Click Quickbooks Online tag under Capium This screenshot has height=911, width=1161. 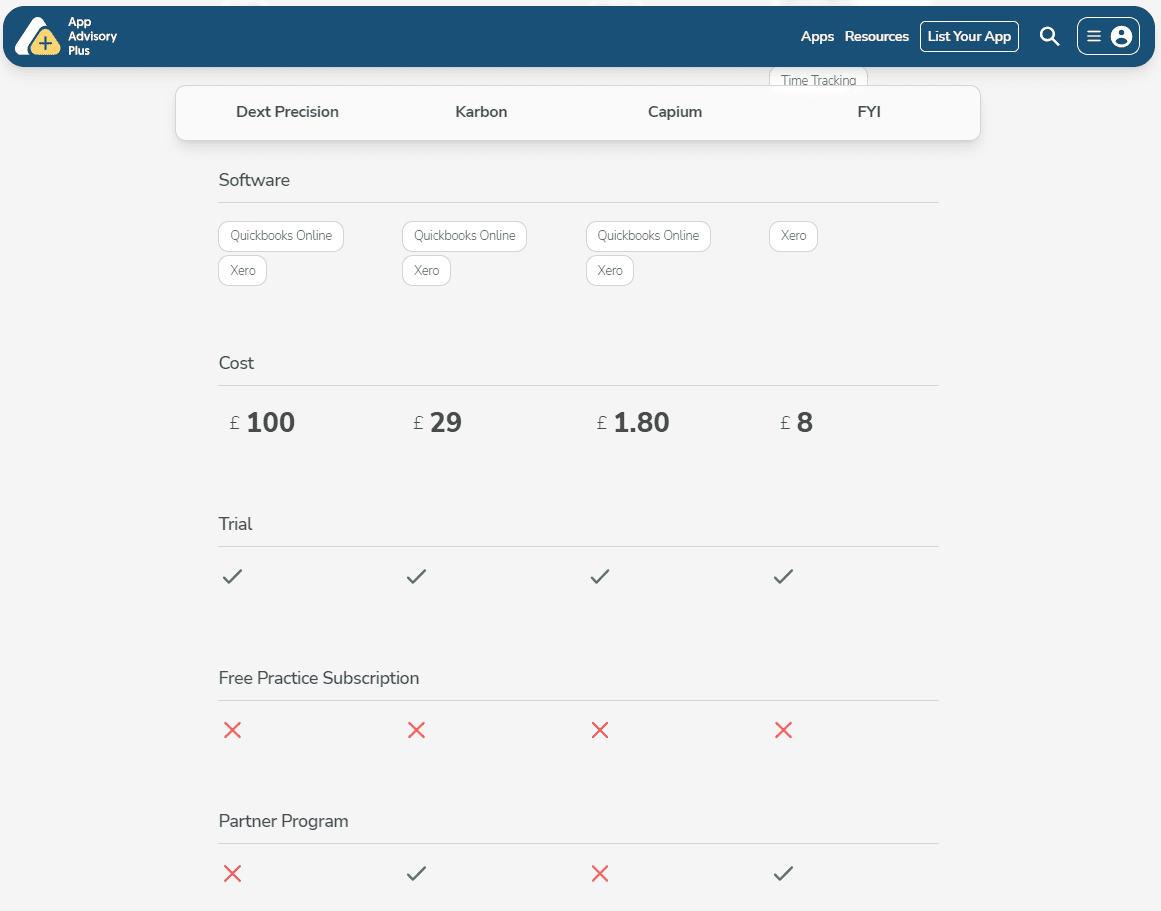coord(648,236)
